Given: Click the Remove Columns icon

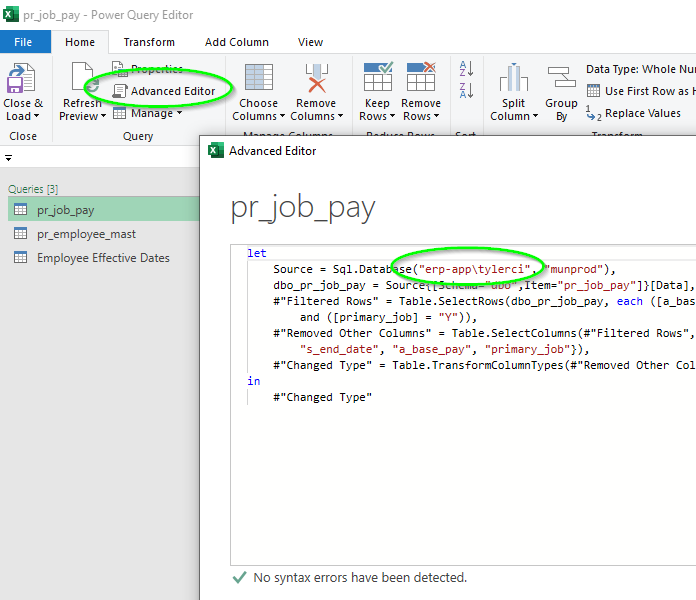Looking at the screenshot, I should tap(316, 78).
